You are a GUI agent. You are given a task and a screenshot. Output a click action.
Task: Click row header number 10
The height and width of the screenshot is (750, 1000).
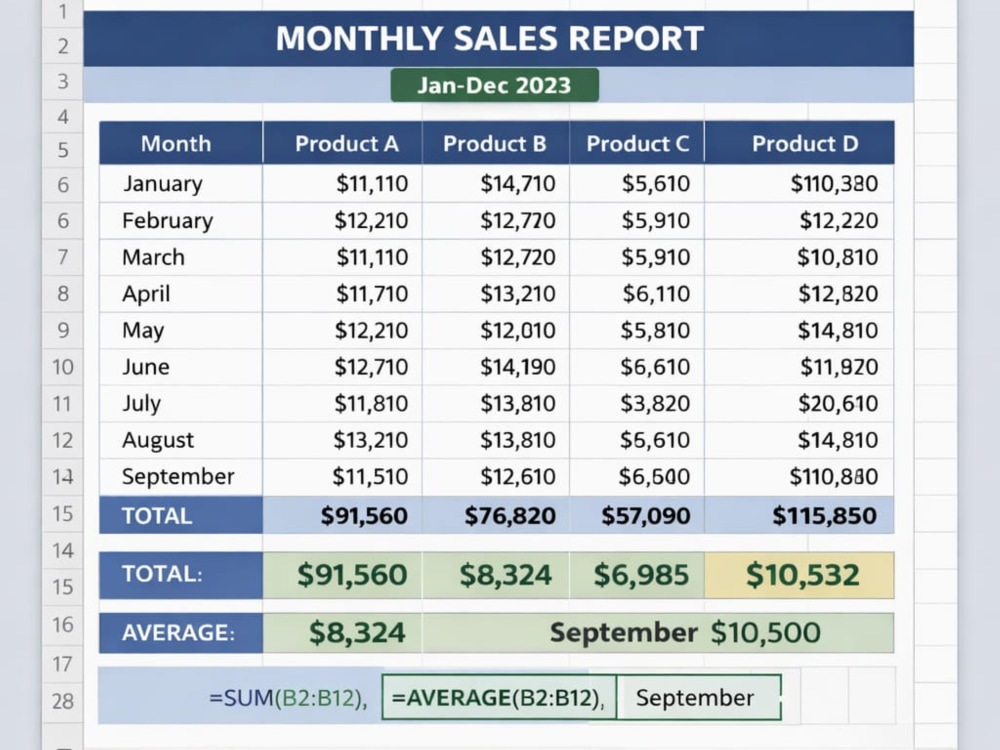[62, 367]
